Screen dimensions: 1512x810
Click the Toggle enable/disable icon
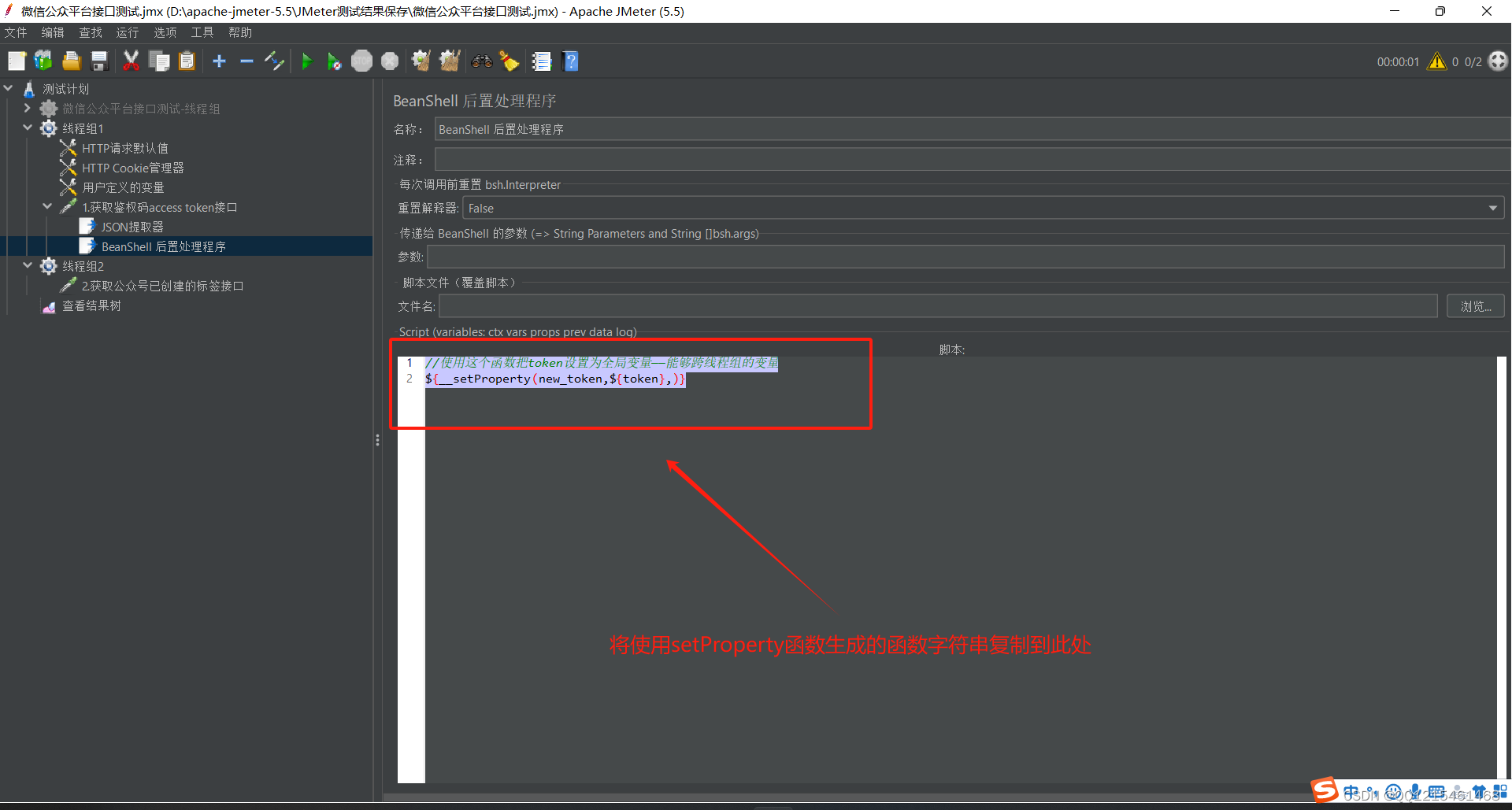pos(274,61)
